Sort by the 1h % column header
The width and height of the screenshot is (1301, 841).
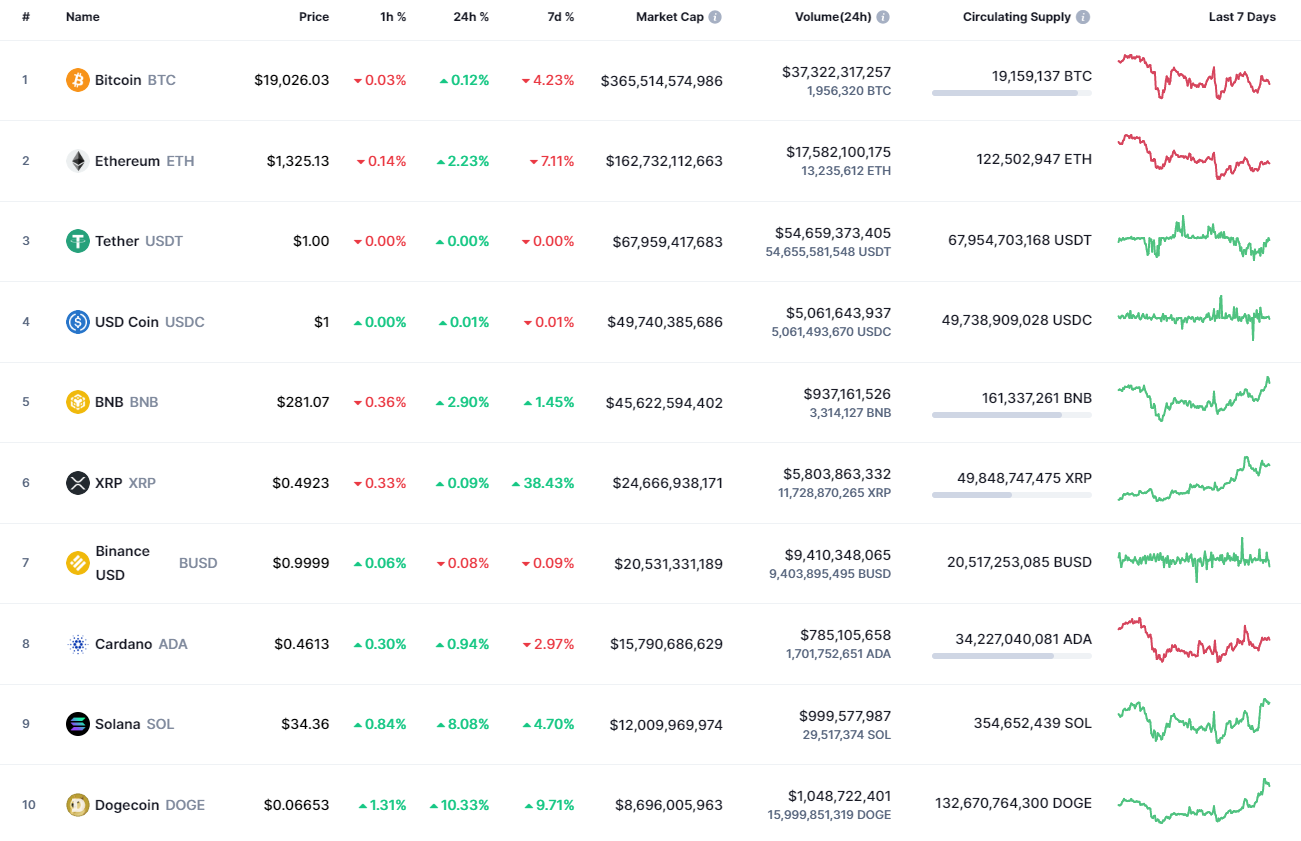click(x=391, y=17)
